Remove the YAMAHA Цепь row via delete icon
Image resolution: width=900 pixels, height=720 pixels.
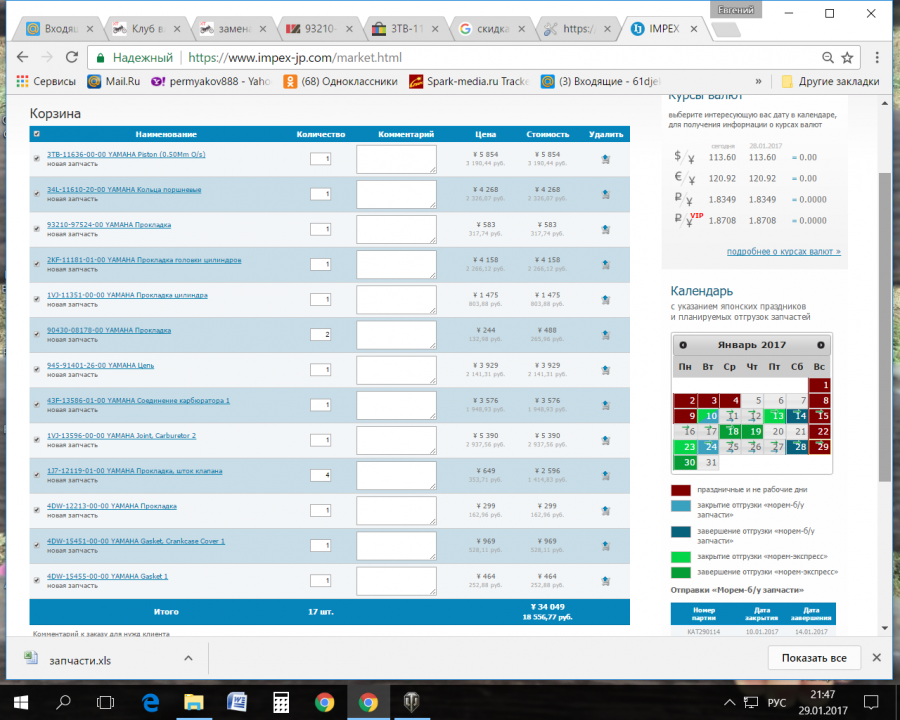coord(605,370)
